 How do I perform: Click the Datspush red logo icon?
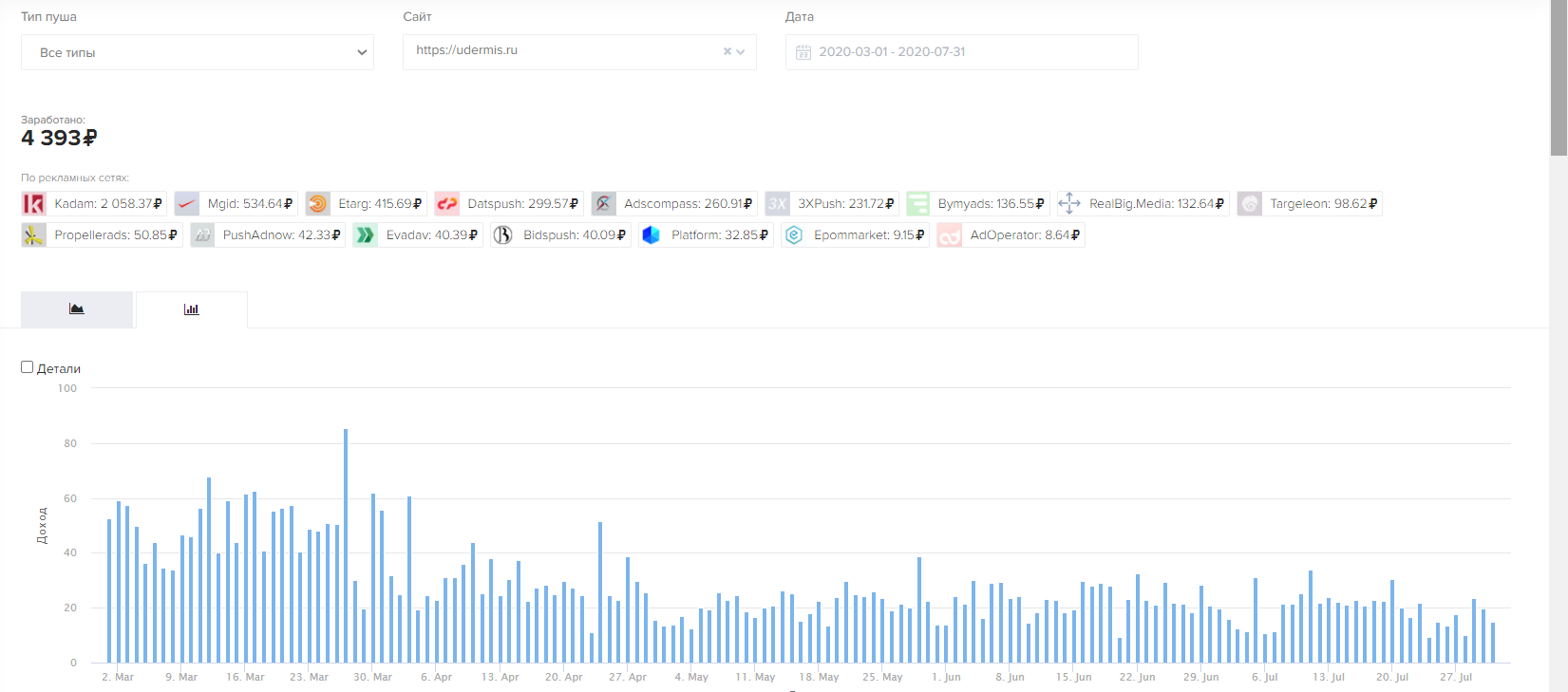(447, 204)
